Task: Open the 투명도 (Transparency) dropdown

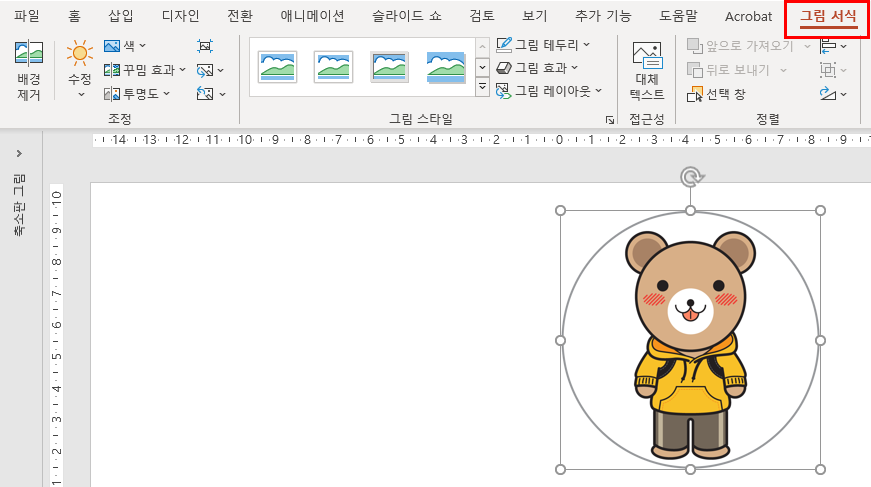Action: coord(138,94)
